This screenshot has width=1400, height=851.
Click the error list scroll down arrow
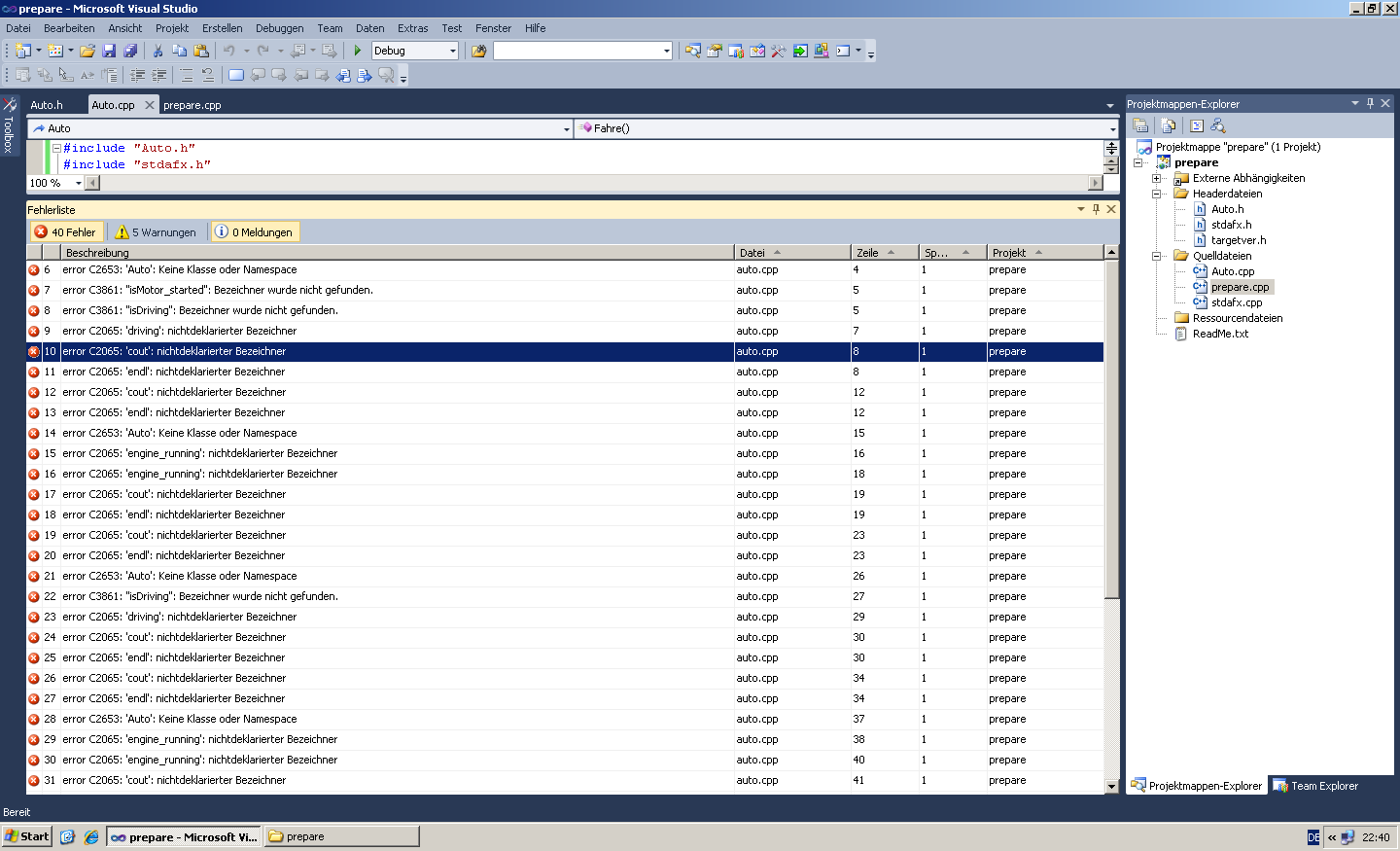(1111, 787)
